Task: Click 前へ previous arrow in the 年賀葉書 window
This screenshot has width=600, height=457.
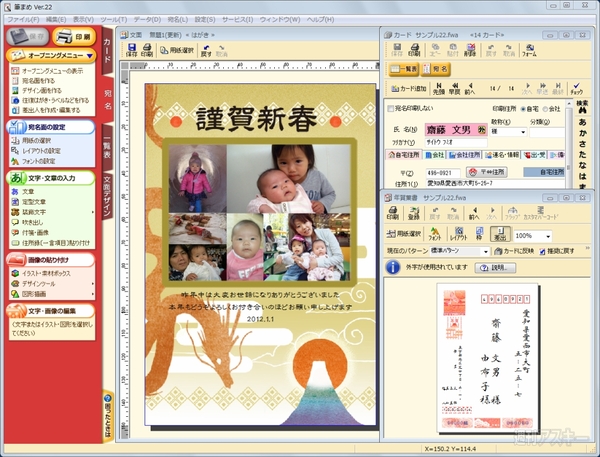Action: 474,213
